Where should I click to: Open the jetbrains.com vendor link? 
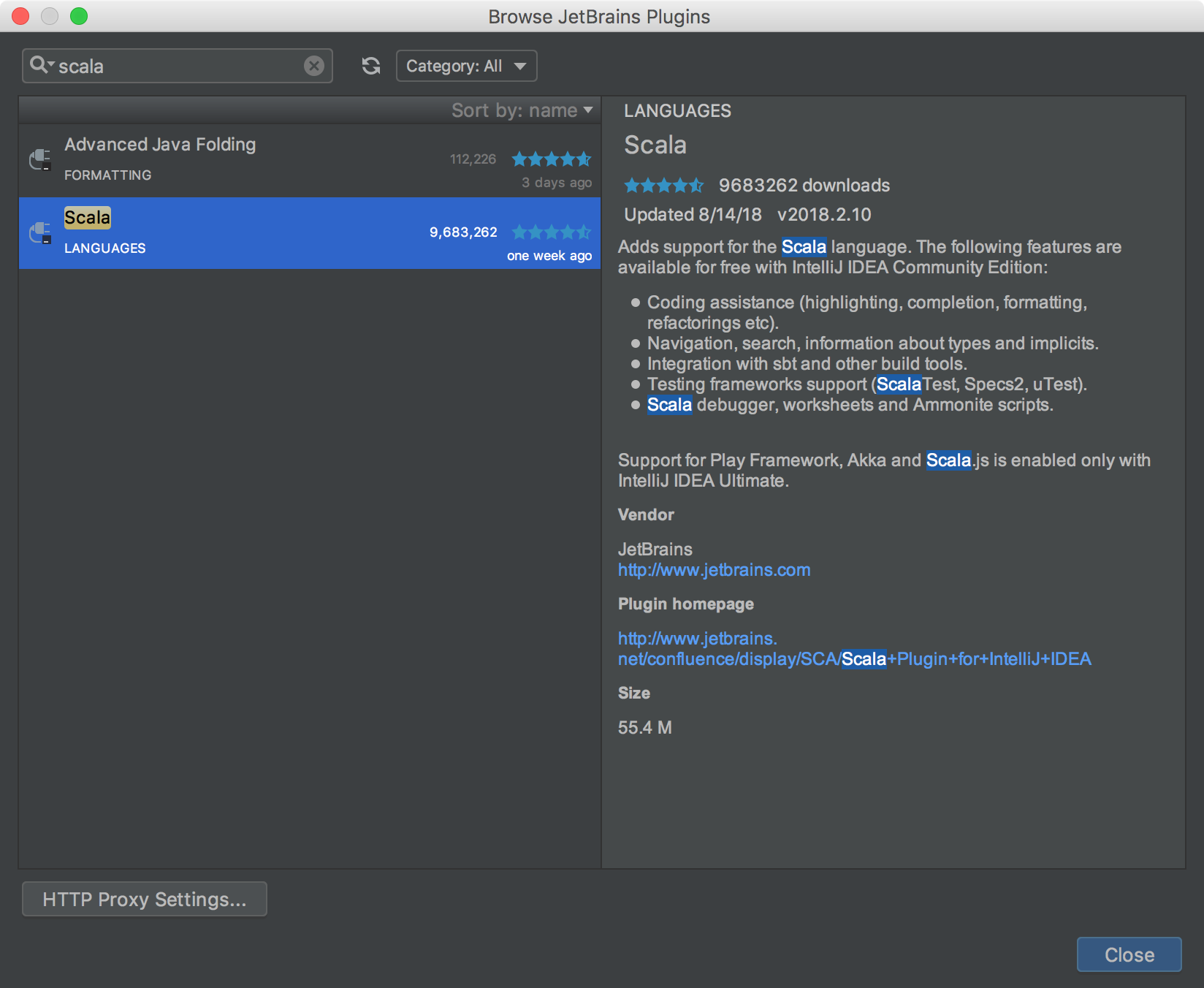(714, 570)
